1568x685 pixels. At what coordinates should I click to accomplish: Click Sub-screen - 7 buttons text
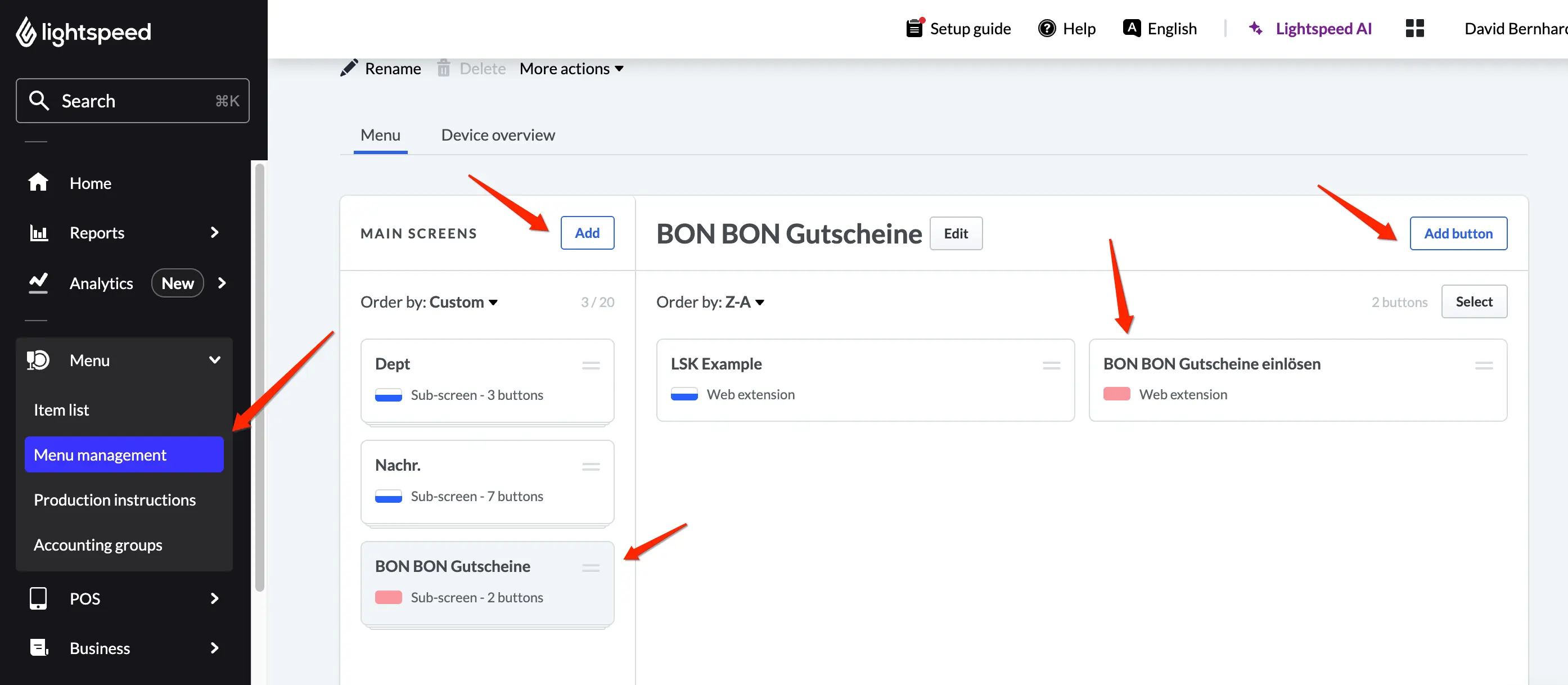476,496
